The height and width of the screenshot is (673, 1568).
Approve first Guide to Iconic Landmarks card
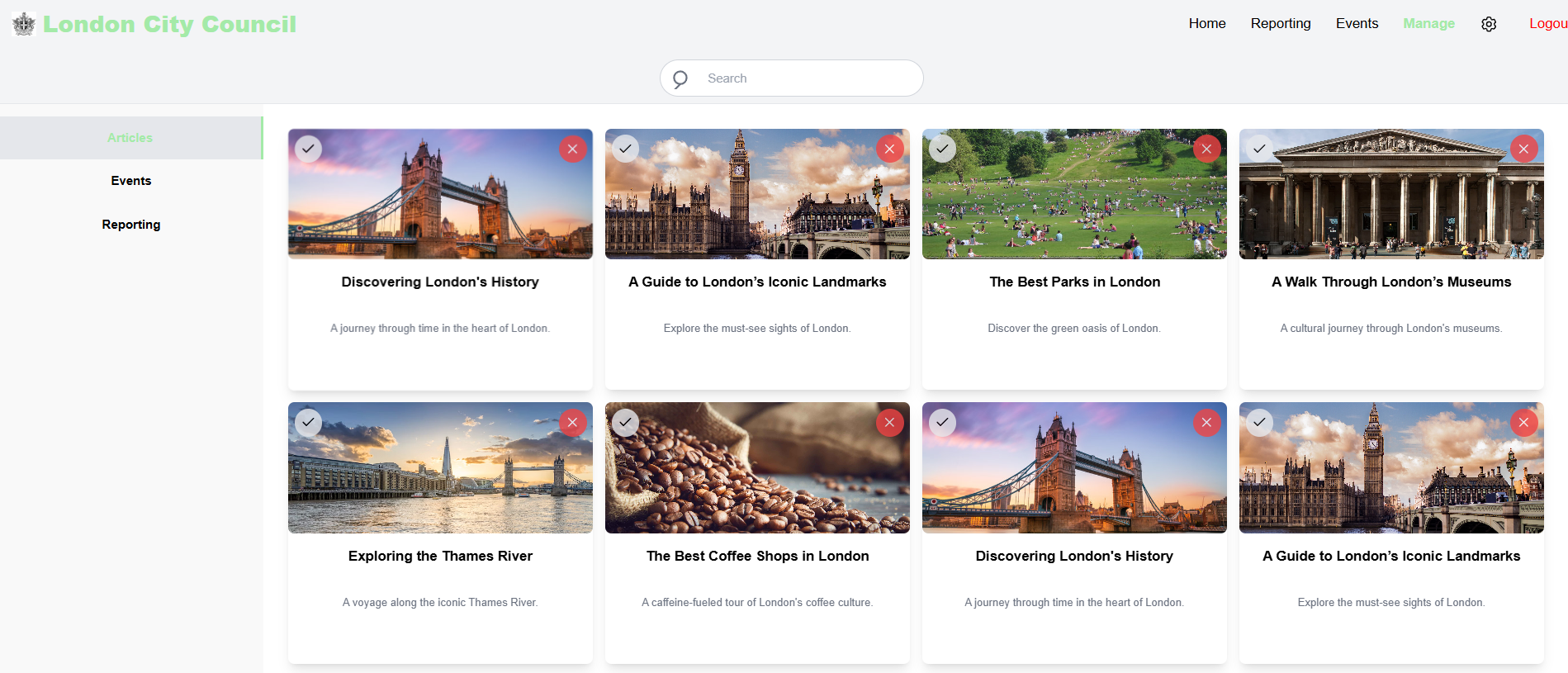[x=626, y=149]
